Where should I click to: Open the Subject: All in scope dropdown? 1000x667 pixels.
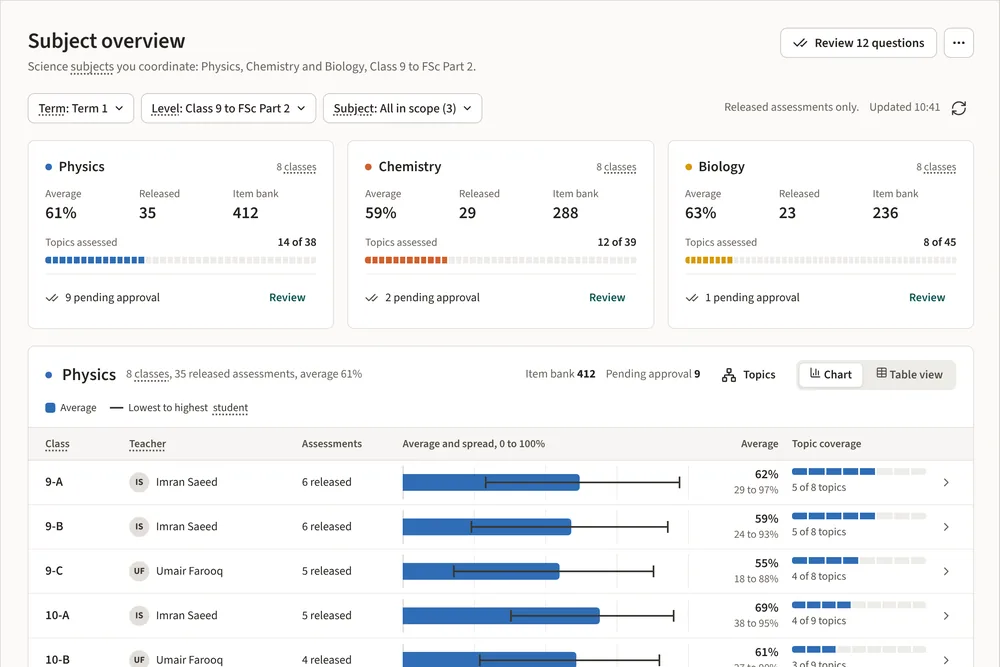[x=402, y=108]
